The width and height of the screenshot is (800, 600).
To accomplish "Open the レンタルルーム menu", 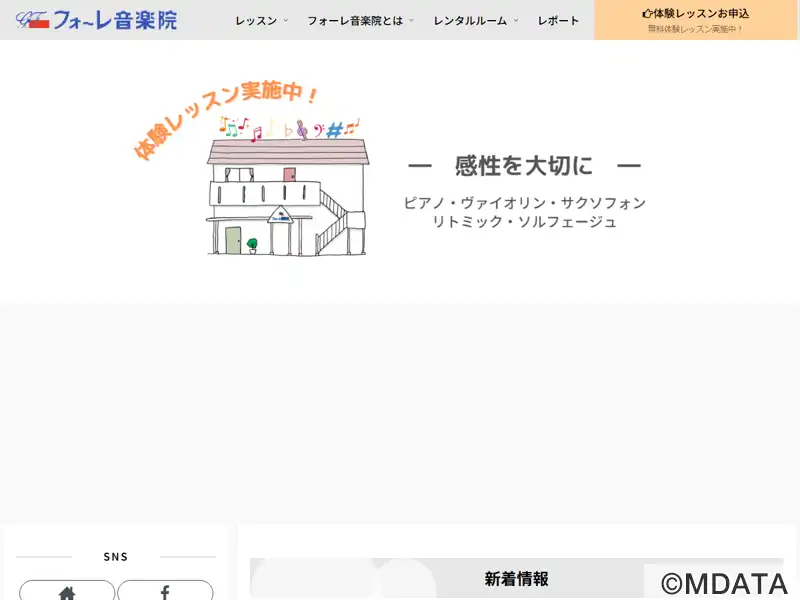I will point(470,20).
